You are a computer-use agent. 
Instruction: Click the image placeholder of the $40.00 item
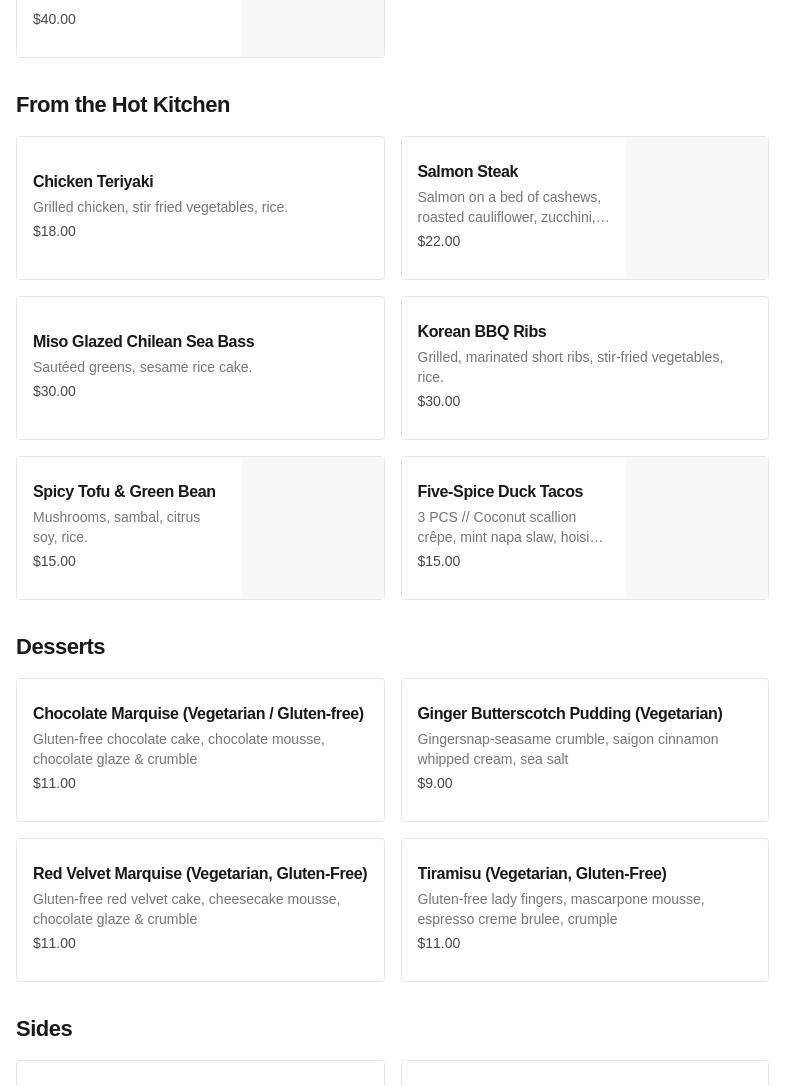312,27
